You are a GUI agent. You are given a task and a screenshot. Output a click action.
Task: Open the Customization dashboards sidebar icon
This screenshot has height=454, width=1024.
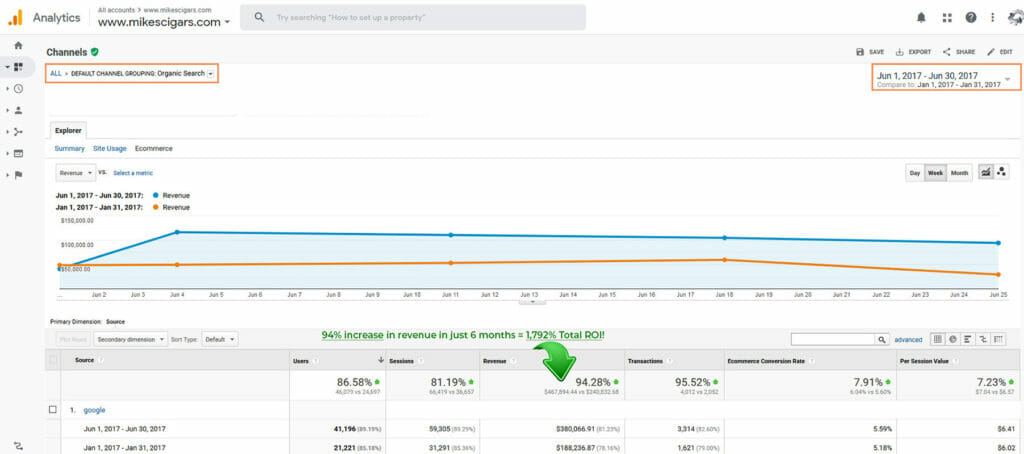pos(18,67)
